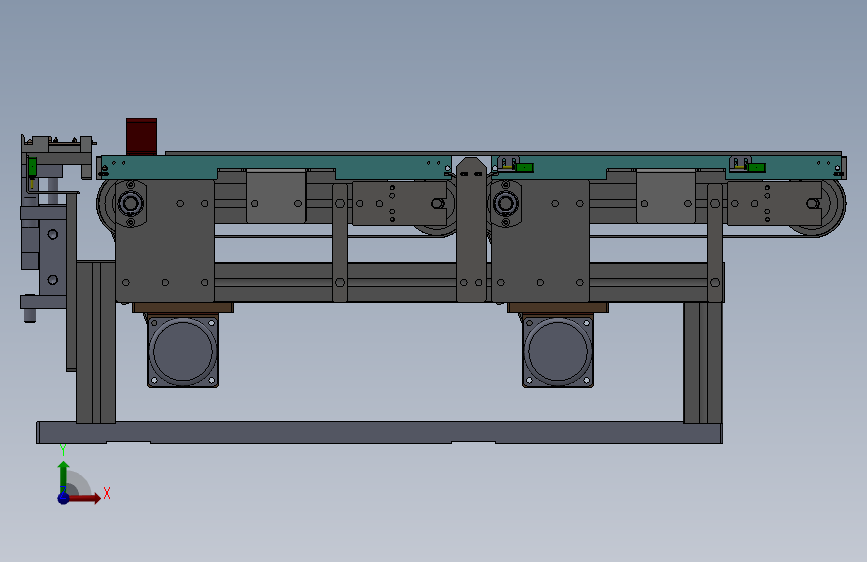Select the large left gearbox mounting plate

pyautogui.click(x=165, y=241)
